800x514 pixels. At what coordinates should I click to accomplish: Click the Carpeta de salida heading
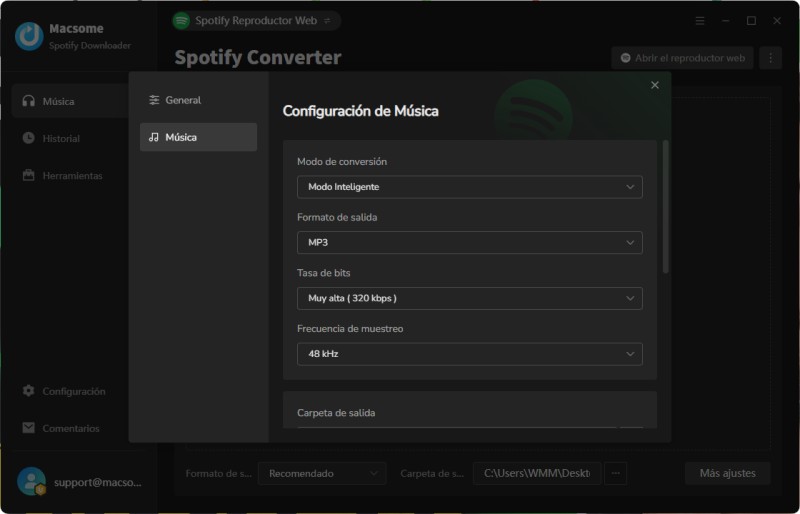pos(336,412)
